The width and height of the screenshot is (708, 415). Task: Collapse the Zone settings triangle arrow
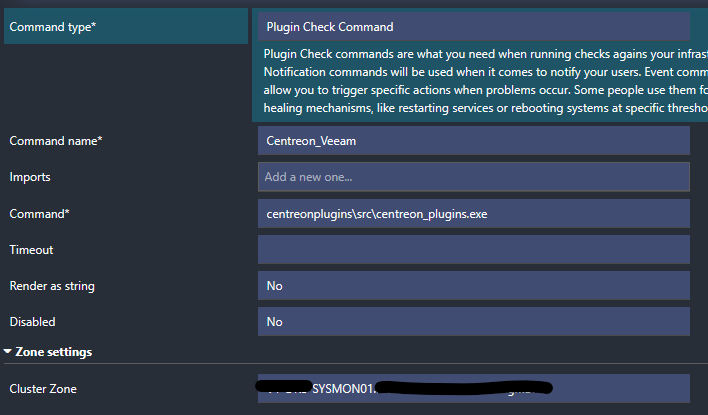[8, 352]
